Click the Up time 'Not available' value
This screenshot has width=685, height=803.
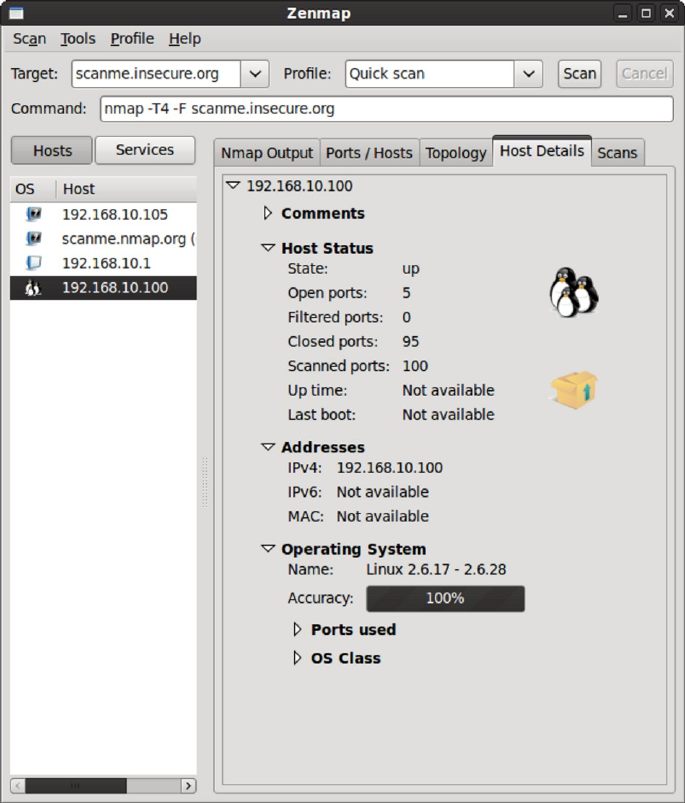pyautogui.click(x=448, y=390)
